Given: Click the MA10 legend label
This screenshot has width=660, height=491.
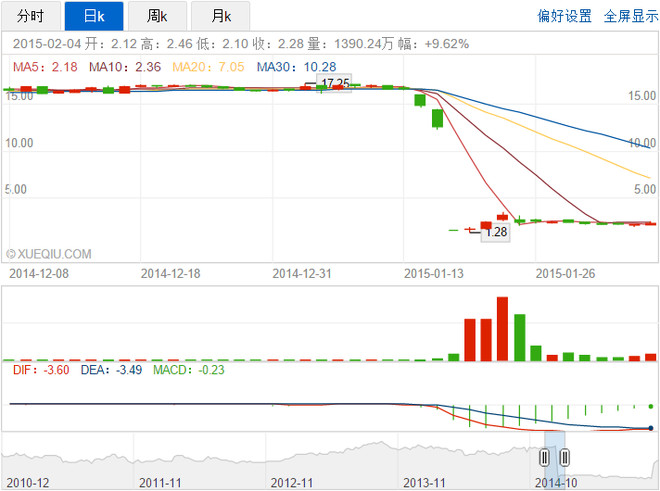Looking at the screenshot, I should pos(125,67).
